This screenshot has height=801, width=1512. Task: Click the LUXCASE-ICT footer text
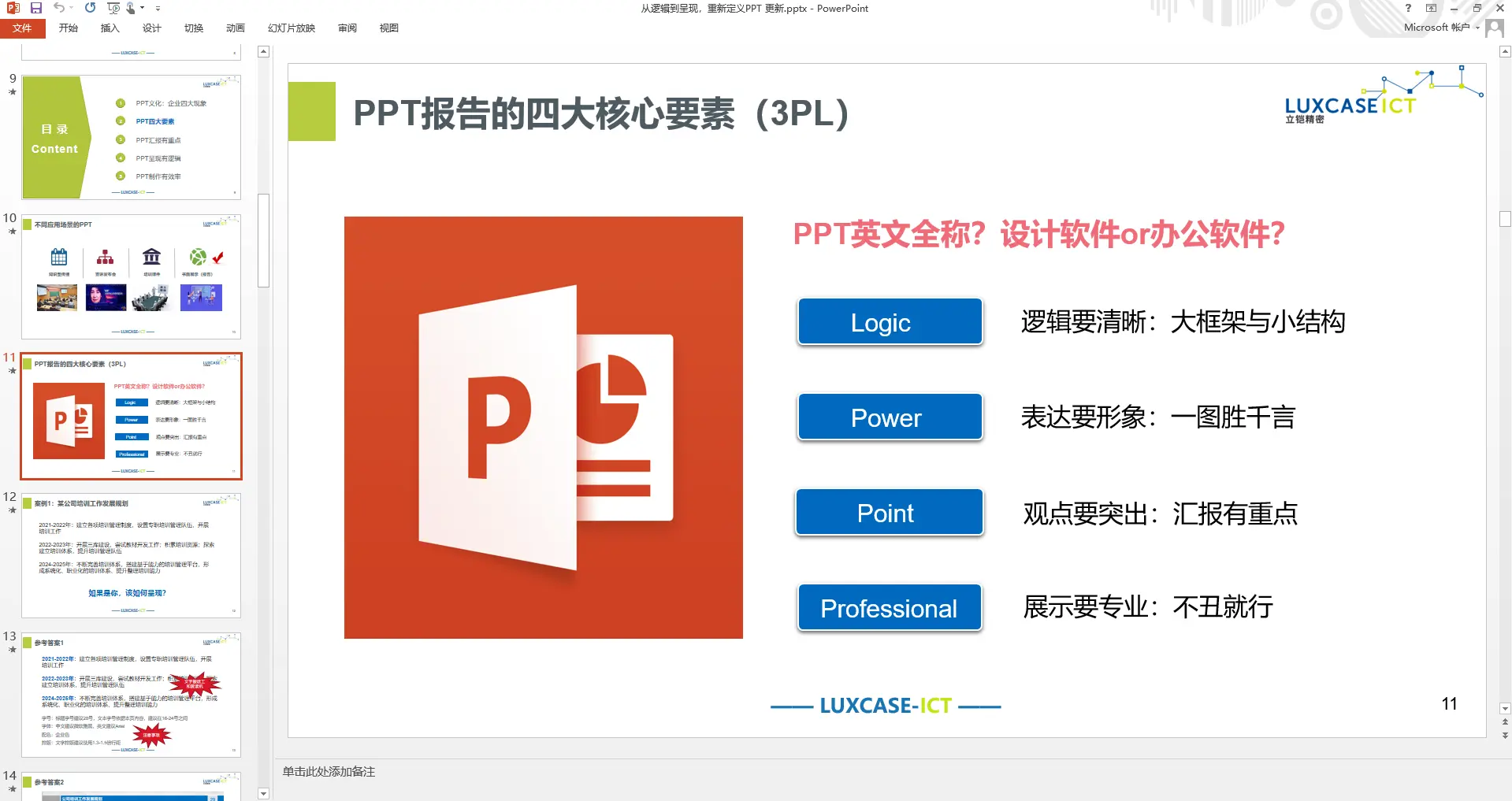(x=886, y=706)
